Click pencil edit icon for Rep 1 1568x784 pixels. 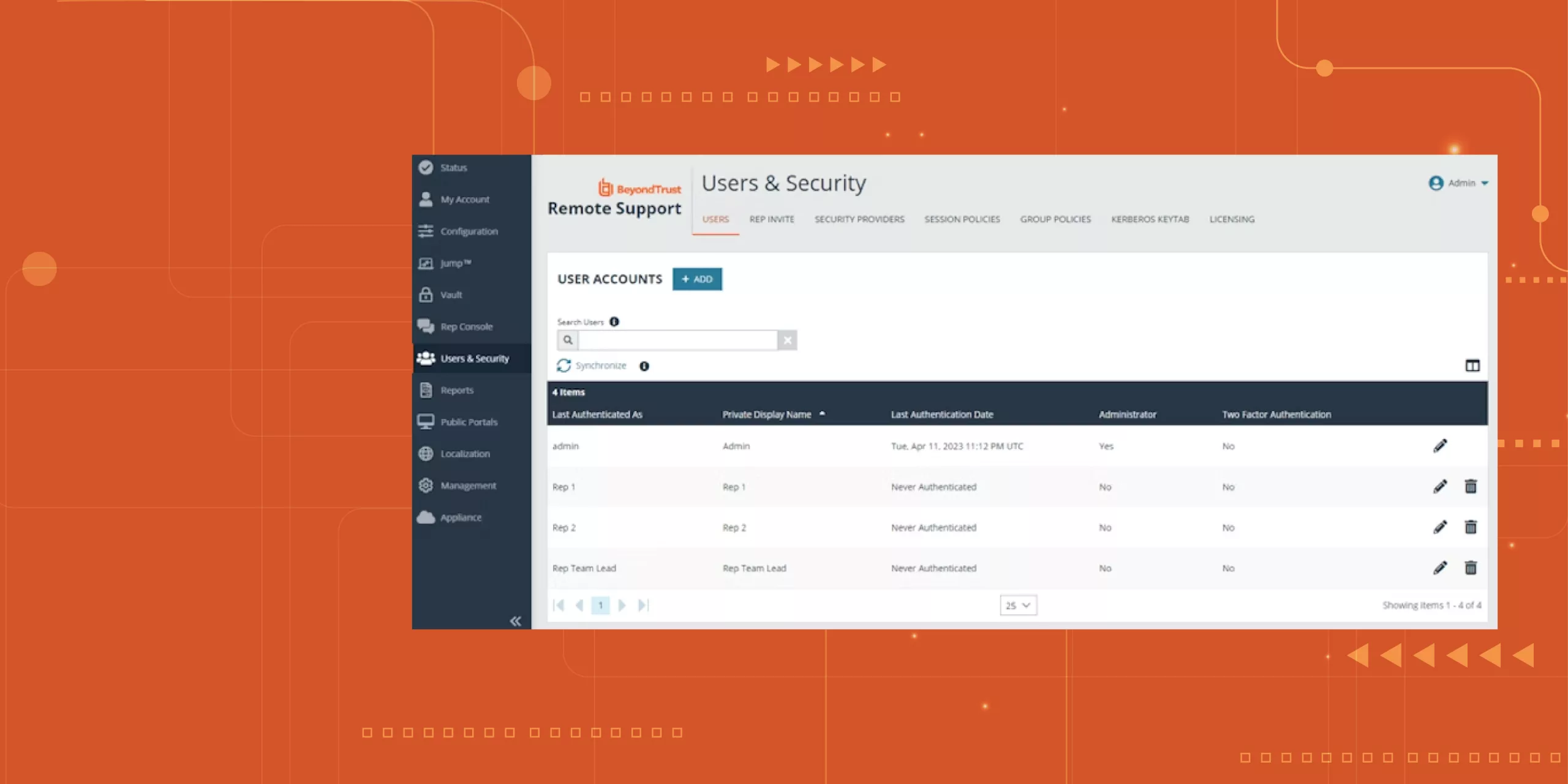coord(1440,486)
